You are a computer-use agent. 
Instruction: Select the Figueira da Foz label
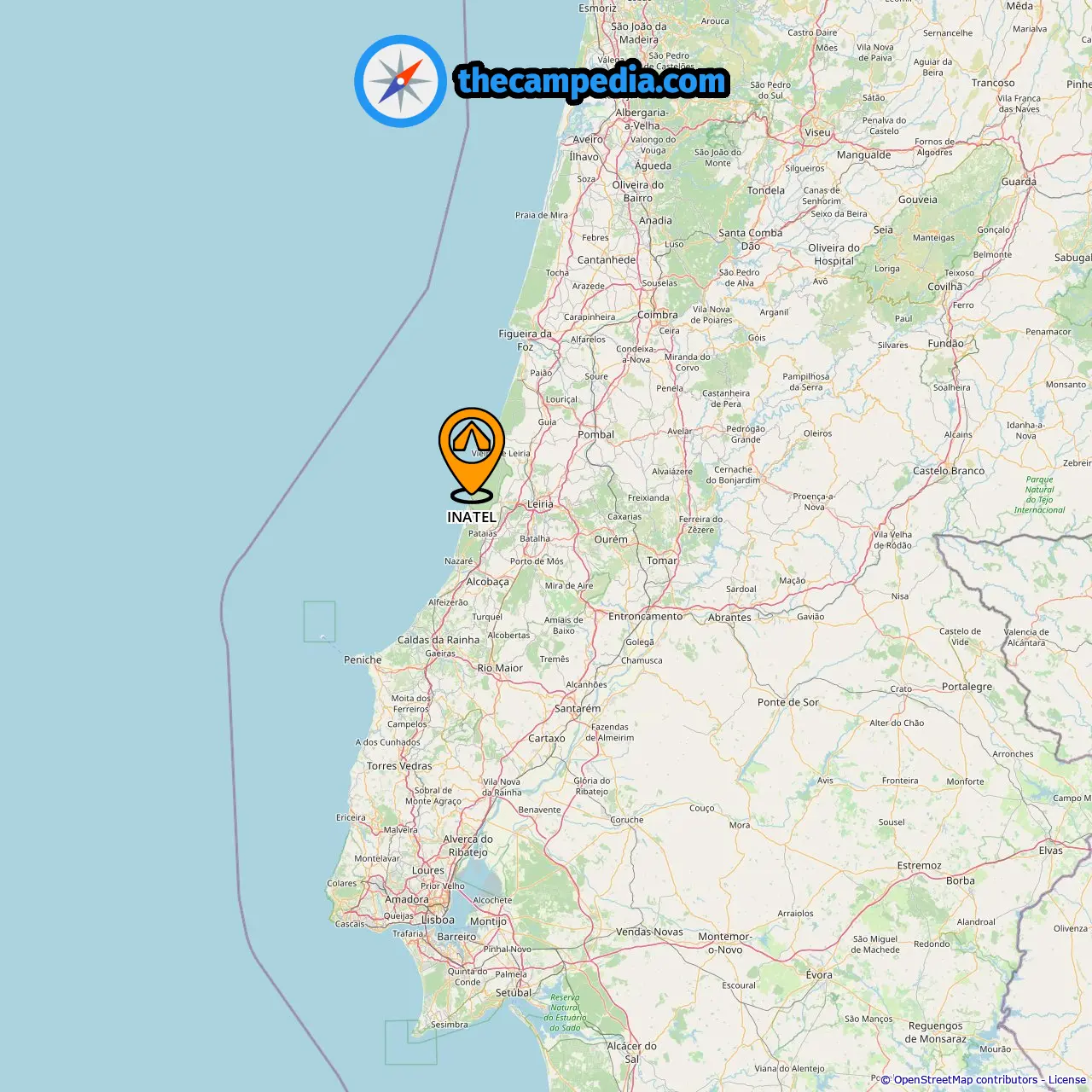(526, 340)
